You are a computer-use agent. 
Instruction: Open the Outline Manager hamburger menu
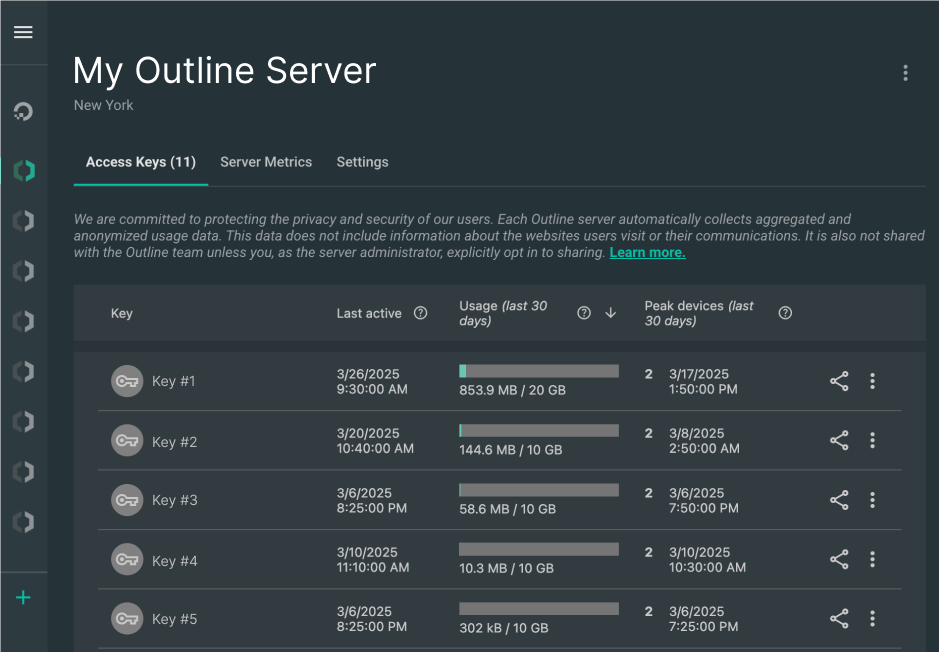[23, 31]
